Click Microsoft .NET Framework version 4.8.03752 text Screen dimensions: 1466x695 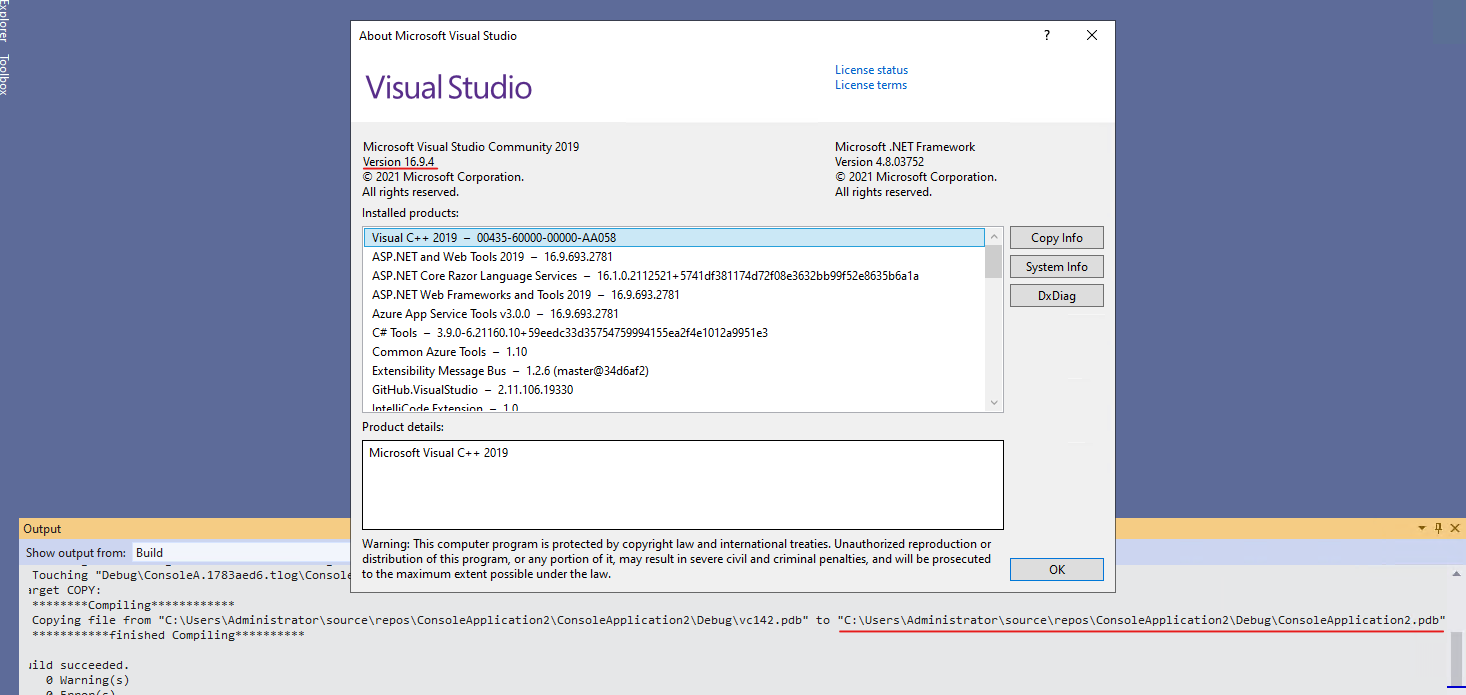pyautogui.click(x=879, y=162)
